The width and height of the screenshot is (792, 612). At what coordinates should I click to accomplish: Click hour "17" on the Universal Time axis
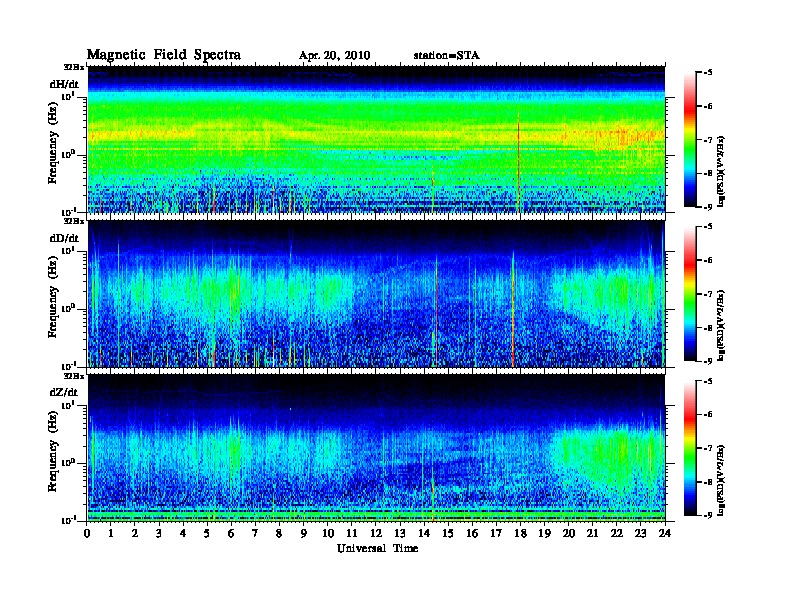coord(496,534)
